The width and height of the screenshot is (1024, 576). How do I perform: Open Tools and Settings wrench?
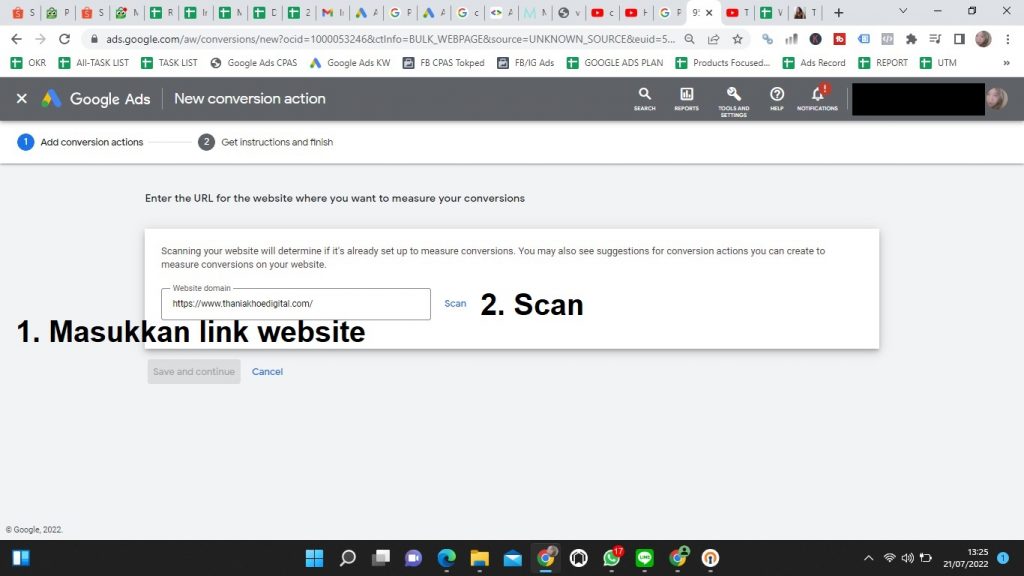click(733, 96)
